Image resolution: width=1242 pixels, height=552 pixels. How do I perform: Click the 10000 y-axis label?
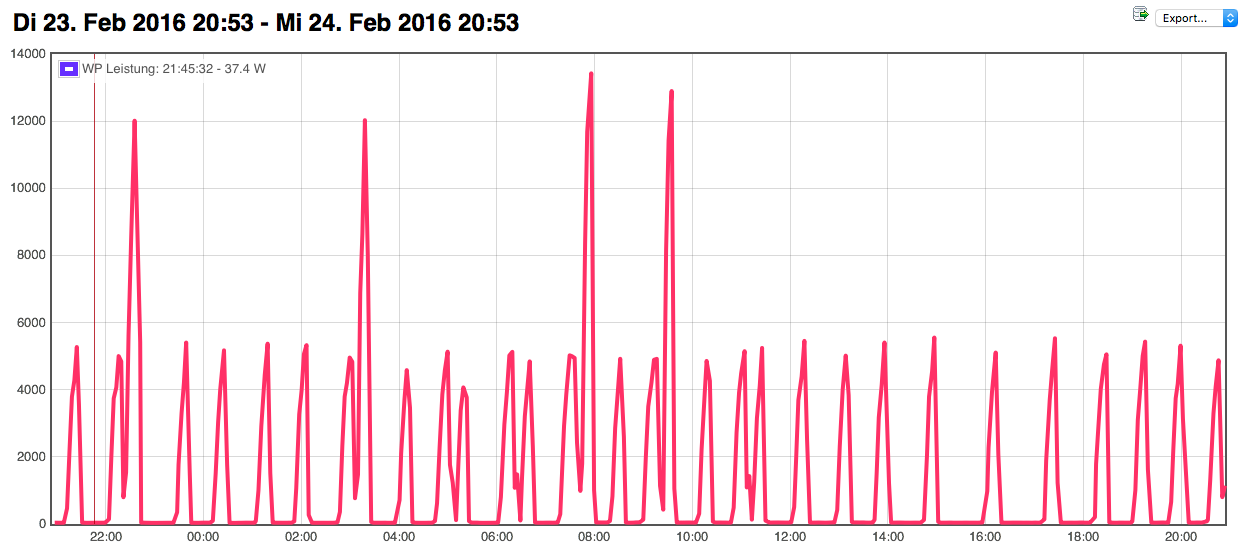(28, 188)
